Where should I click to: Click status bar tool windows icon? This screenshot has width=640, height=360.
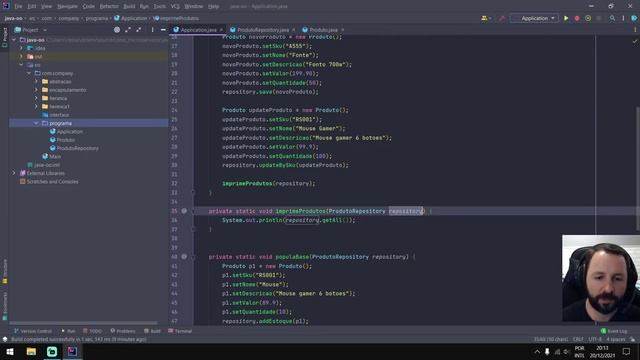point(5,339)
